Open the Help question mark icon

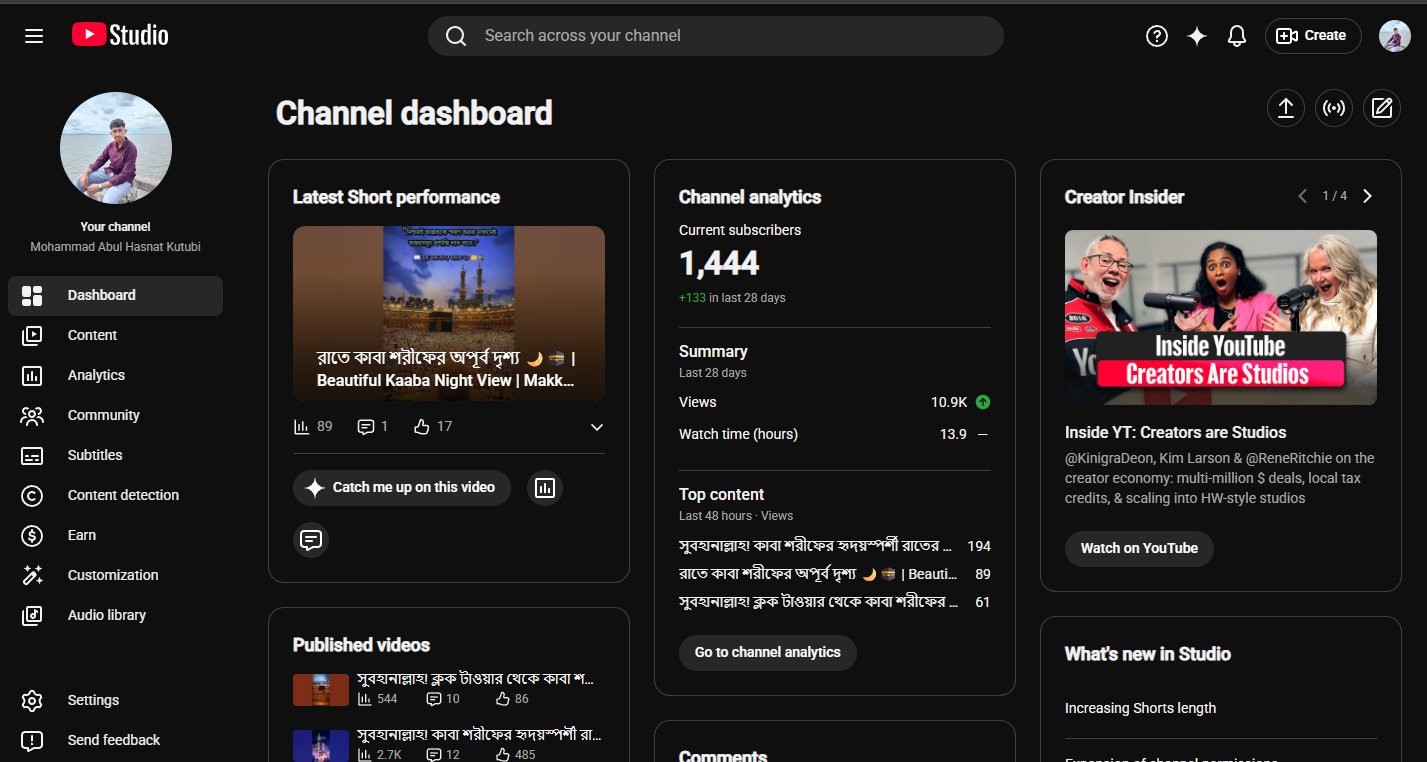[1157, 36]
